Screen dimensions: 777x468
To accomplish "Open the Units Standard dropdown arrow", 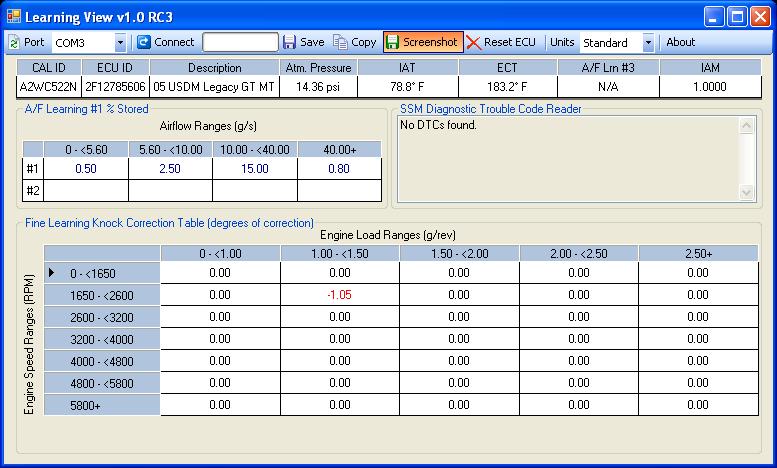I will click(648, 43).
